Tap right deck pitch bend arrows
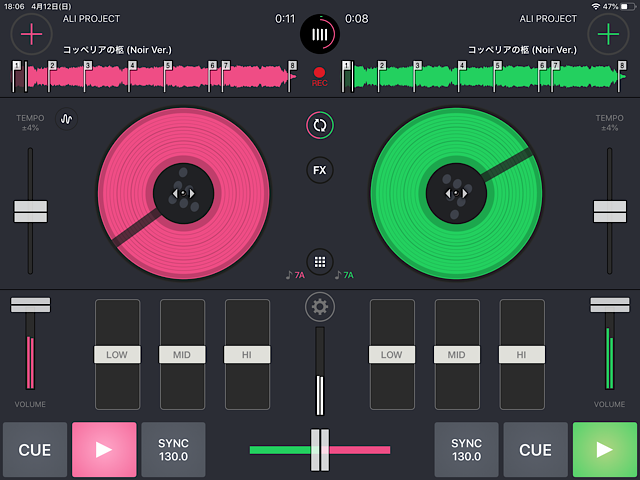 (x=456, y=193)
